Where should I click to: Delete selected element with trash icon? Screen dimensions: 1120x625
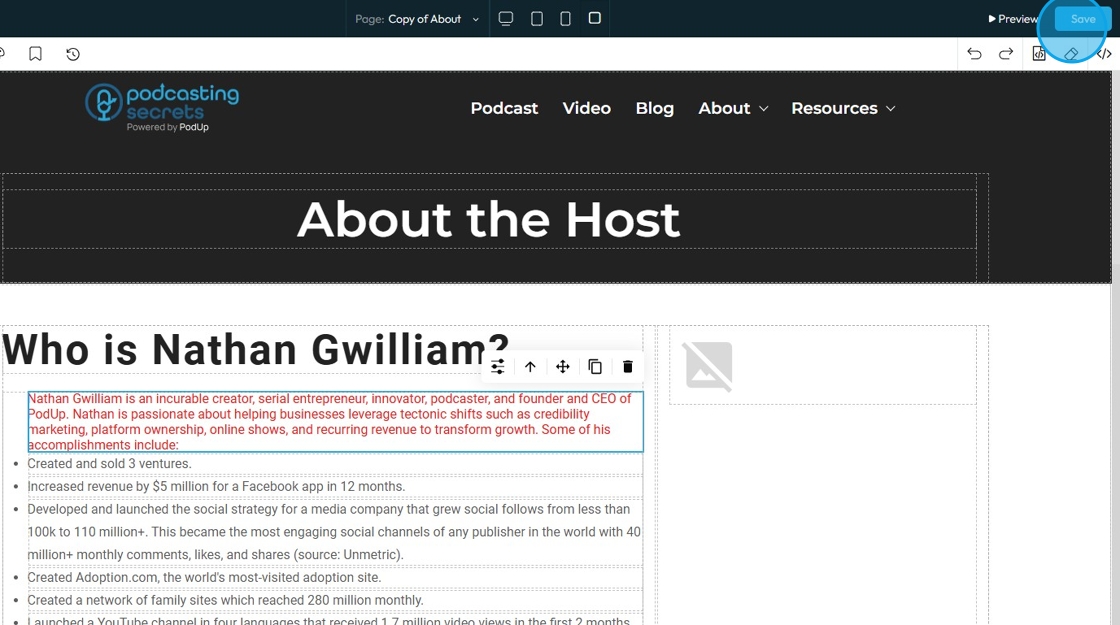628,366
